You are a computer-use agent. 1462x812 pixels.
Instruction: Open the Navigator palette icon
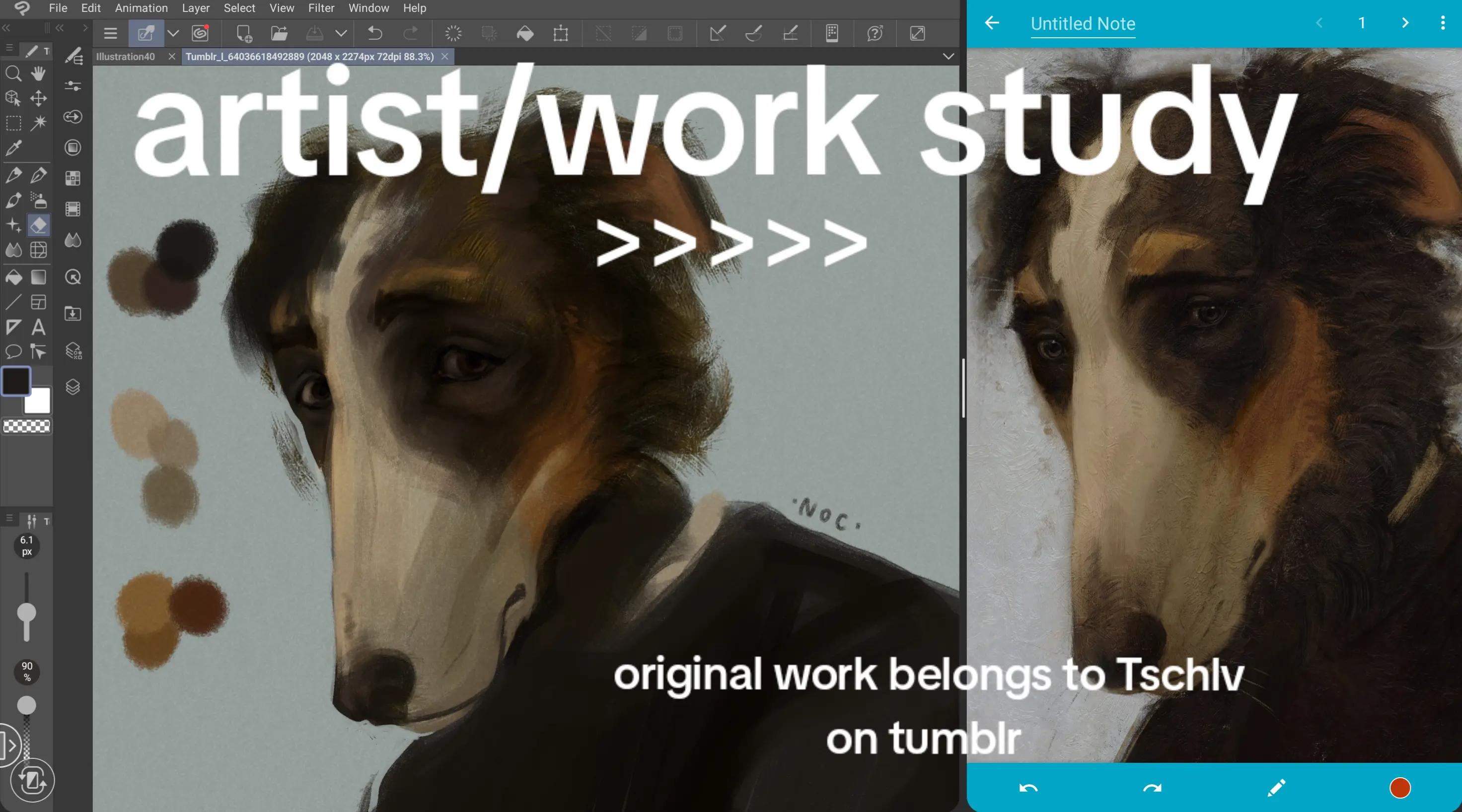(x=73, y=277)
